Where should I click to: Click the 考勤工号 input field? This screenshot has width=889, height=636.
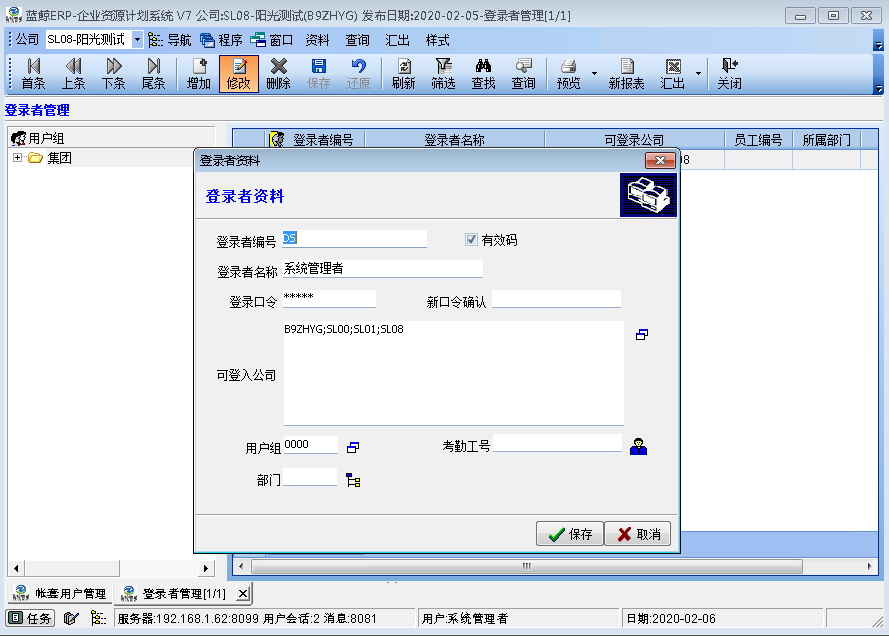click(558, 443)
